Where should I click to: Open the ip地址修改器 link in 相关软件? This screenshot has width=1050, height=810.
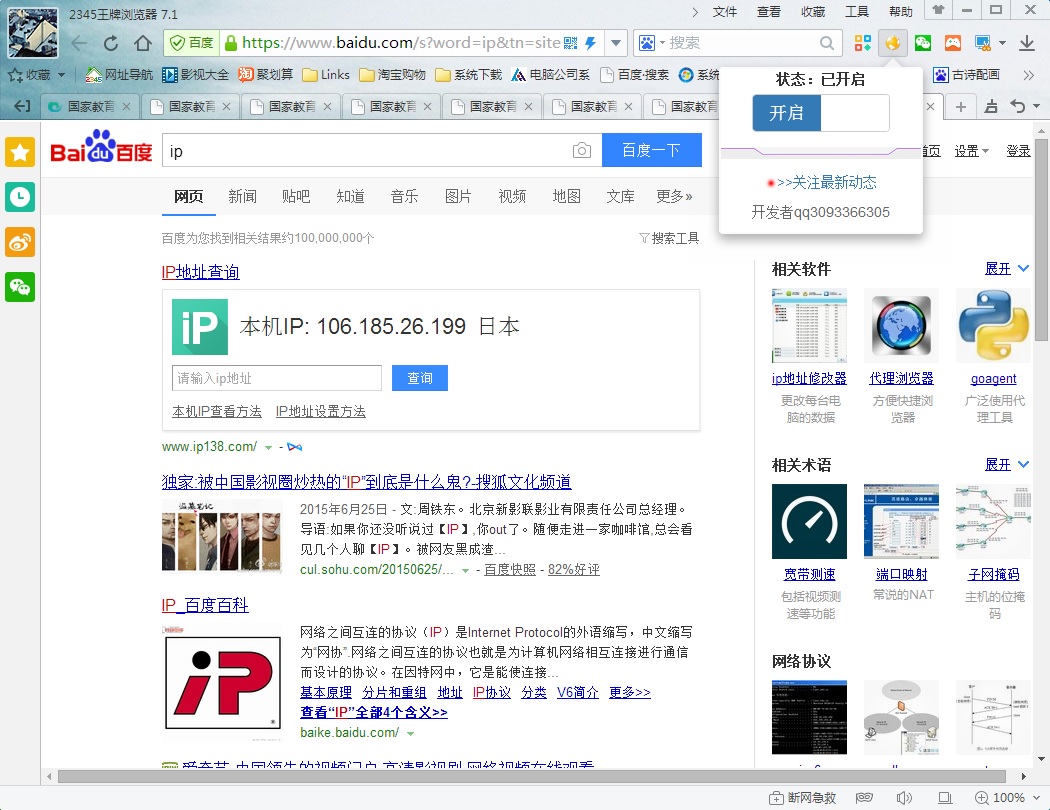point(809,378)
